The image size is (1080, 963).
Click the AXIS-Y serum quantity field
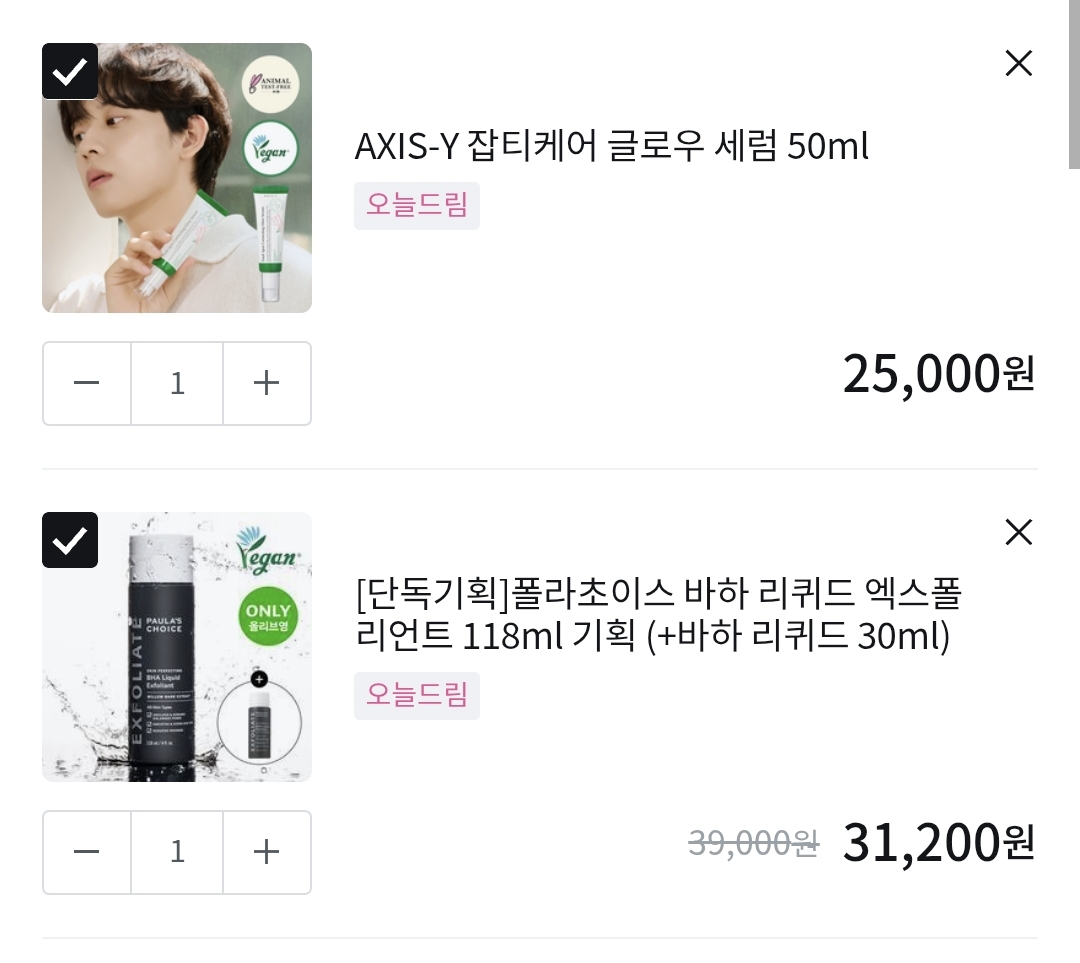point(177,383)
